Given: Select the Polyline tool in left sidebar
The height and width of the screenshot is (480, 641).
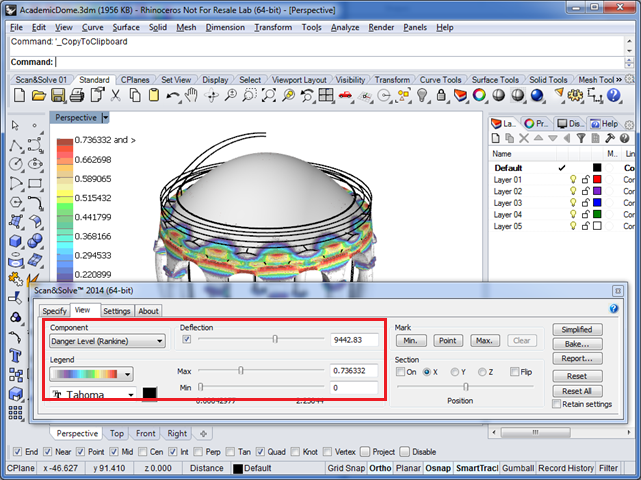Looking at the screenshot, I should [16, 145].
